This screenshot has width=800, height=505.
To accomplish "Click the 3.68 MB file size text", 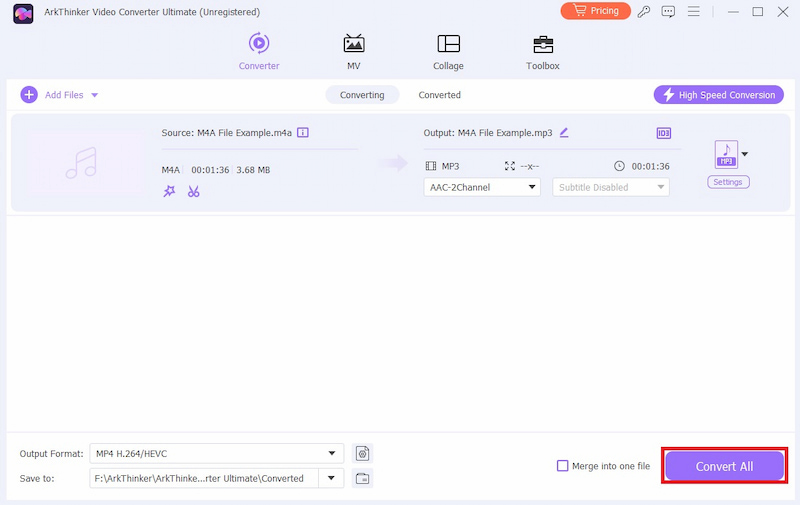I will click(253, 170).
